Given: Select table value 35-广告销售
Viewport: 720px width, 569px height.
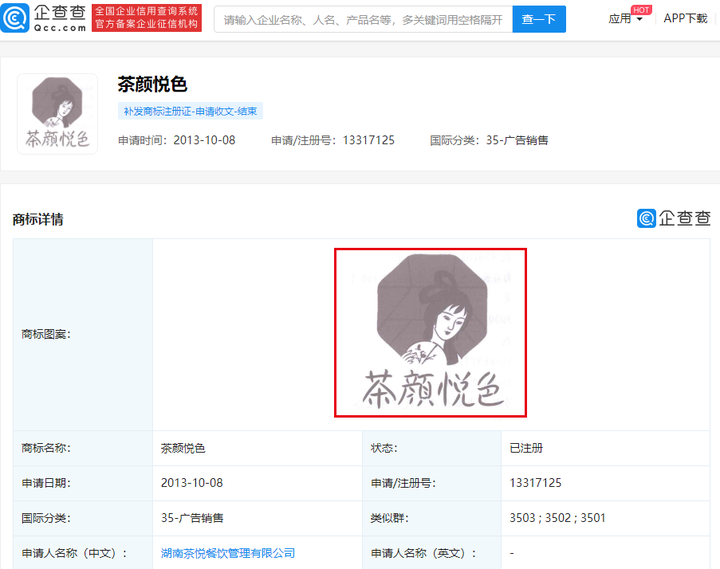Looking at the screenshot, I should coord(192,518).
